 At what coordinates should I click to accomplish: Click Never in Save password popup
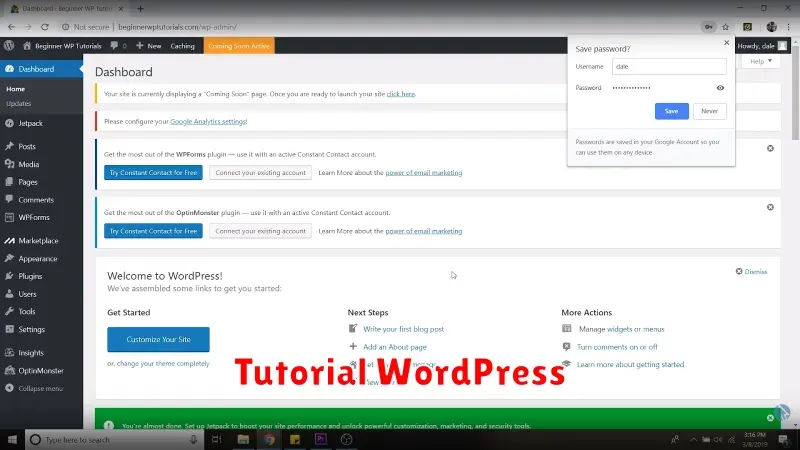click(709, 111)
